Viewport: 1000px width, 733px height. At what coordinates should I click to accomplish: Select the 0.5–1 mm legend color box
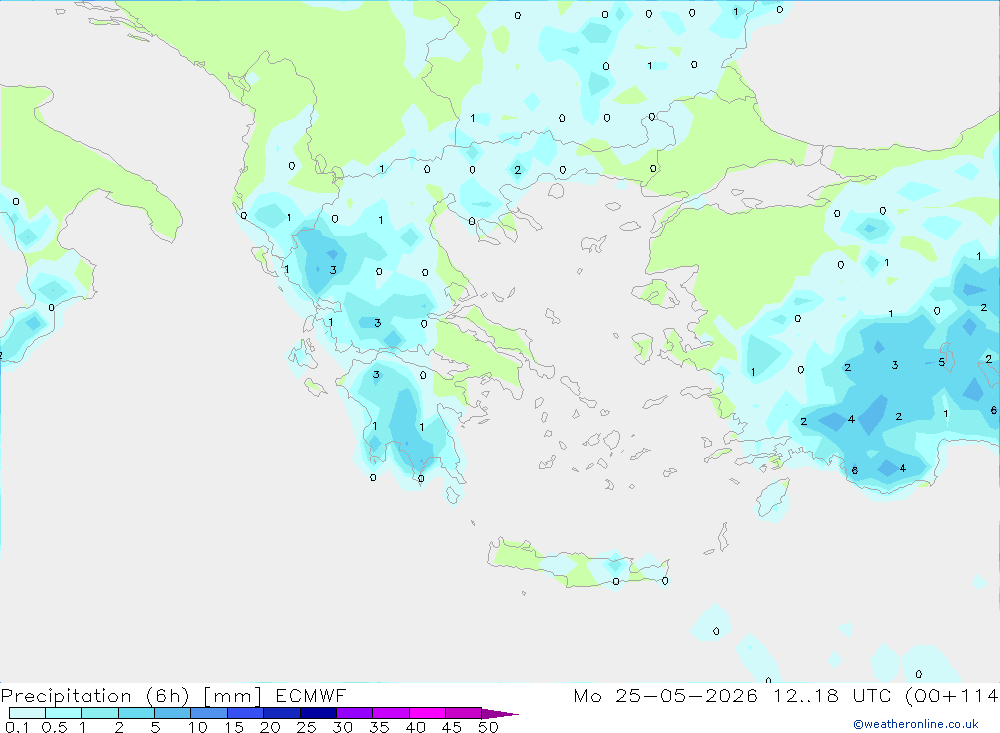tap(64, 713)
